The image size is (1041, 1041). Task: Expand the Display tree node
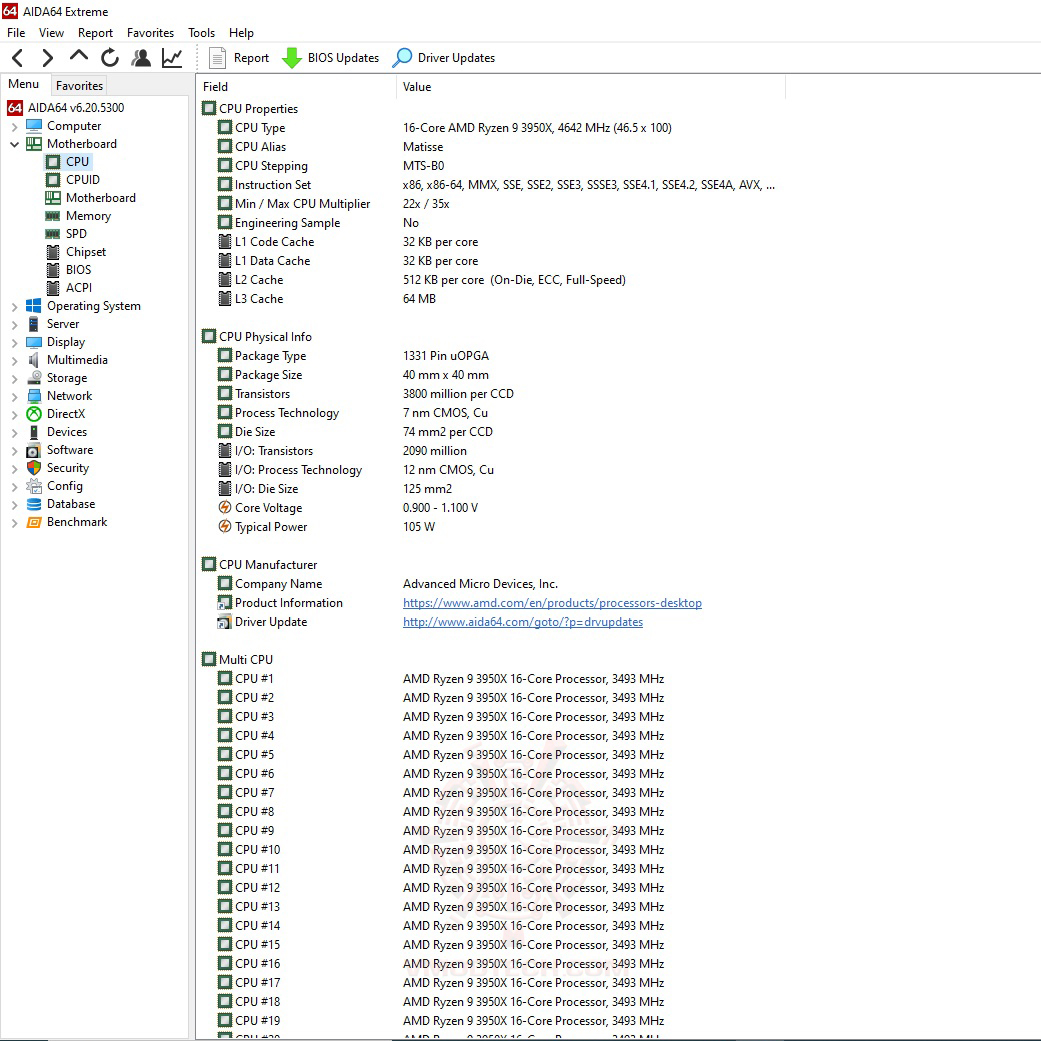click(x=15, y=343)
